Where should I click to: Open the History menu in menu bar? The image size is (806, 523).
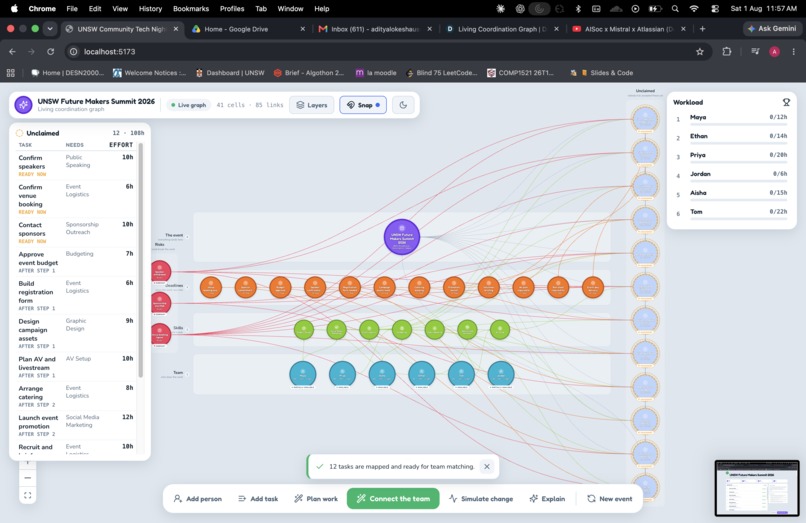pyautogui.click(x=150, y=9)
